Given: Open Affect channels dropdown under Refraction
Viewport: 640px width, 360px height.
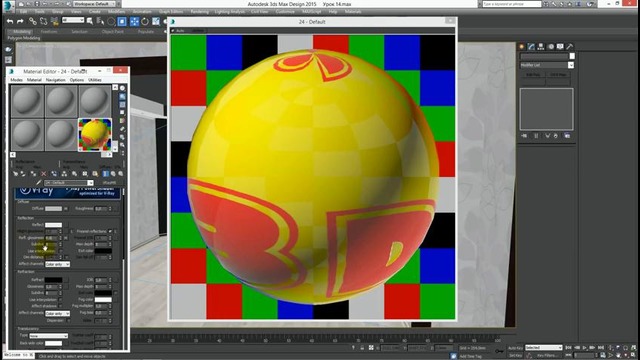Looking at the screenshot, I should [58, 313].
